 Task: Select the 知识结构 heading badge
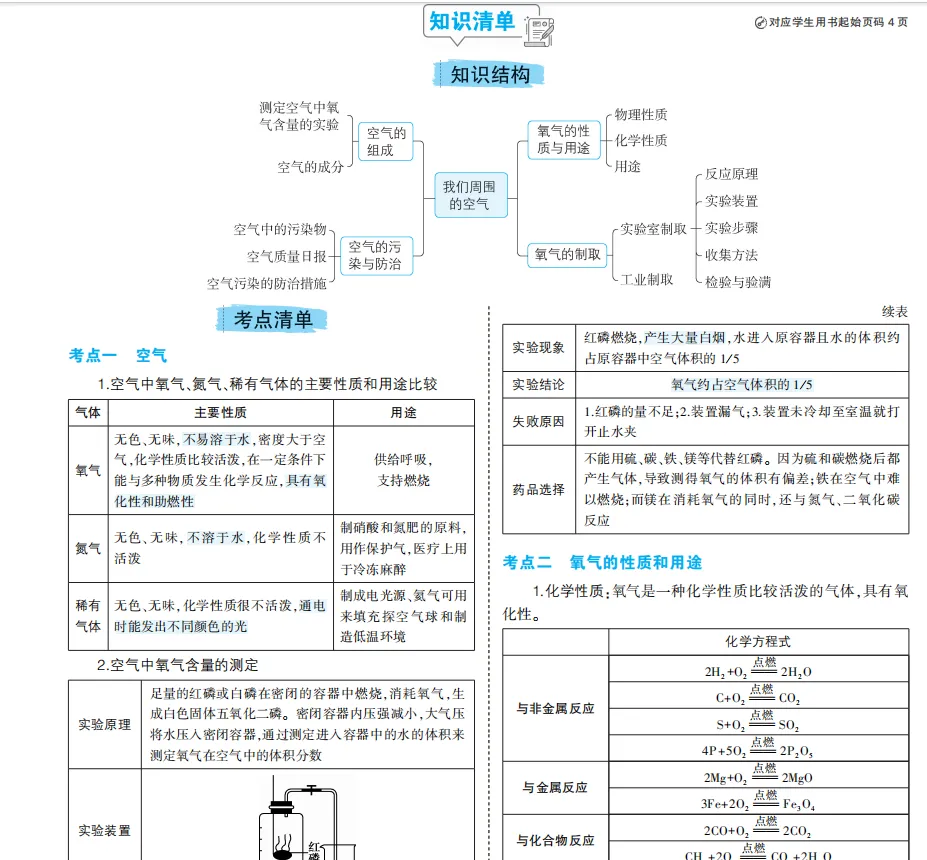tap(489, 74)
